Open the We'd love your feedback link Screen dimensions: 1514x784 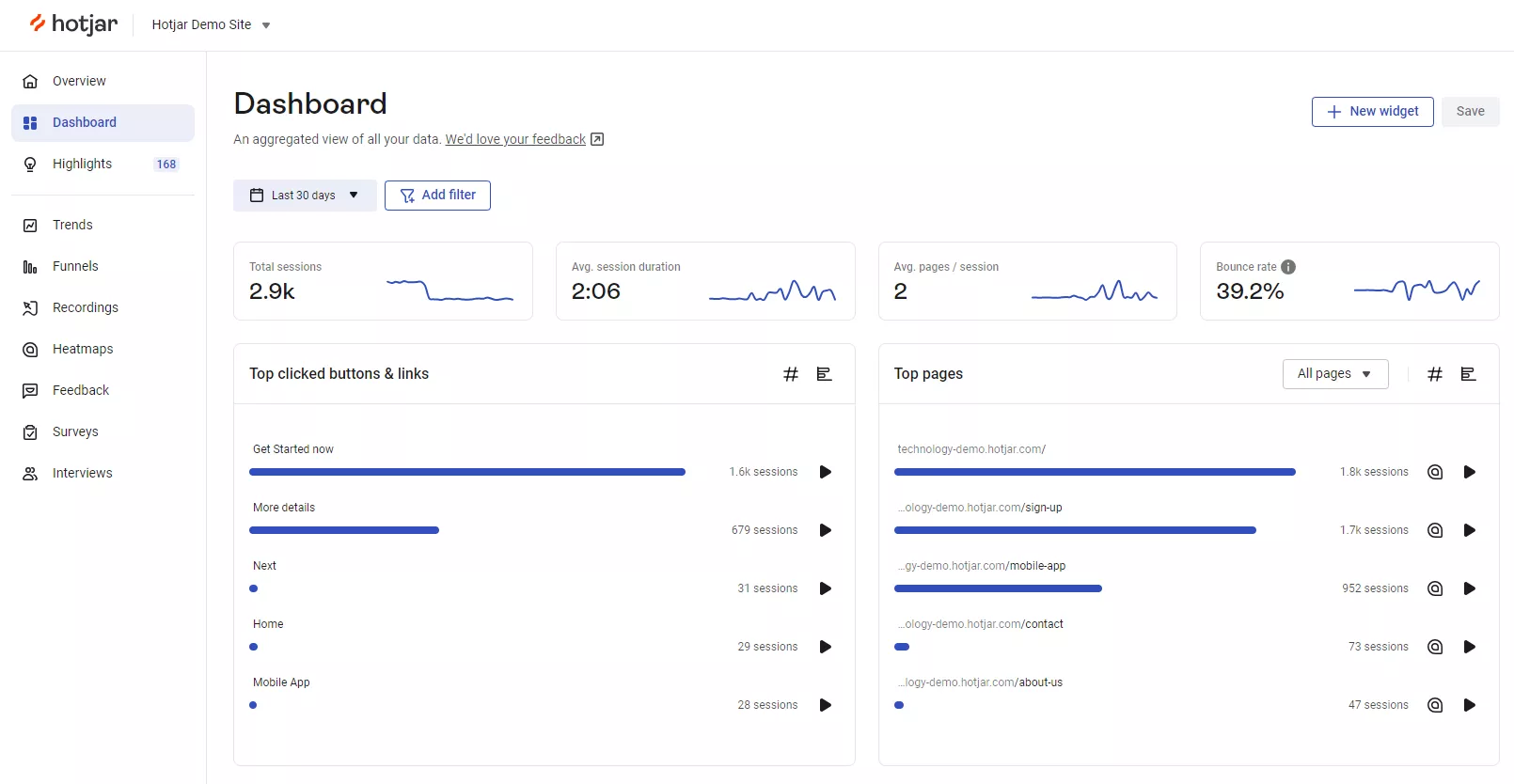click(515, 139)
